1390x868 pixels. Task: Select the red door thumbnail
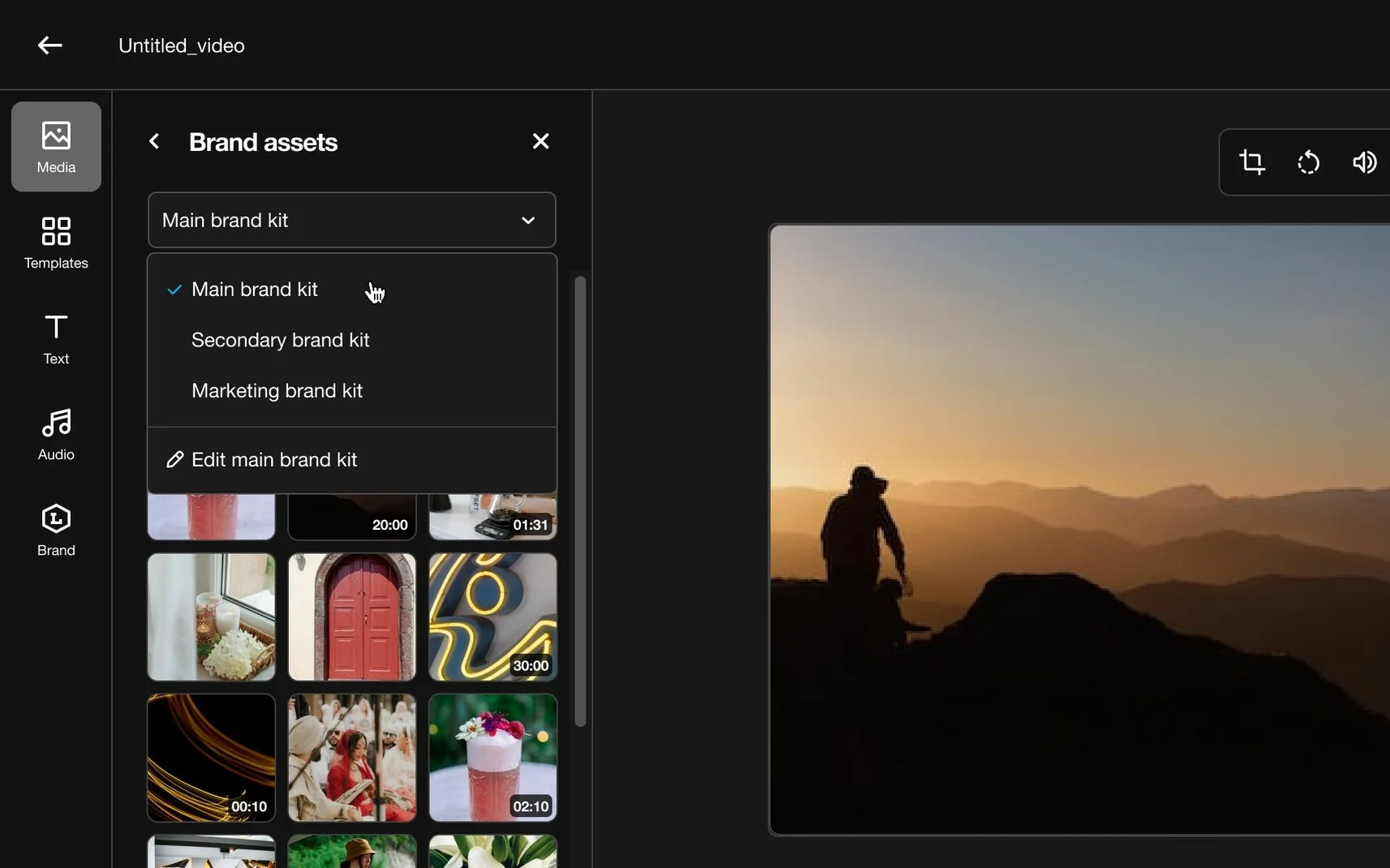(x=352, y=617)
